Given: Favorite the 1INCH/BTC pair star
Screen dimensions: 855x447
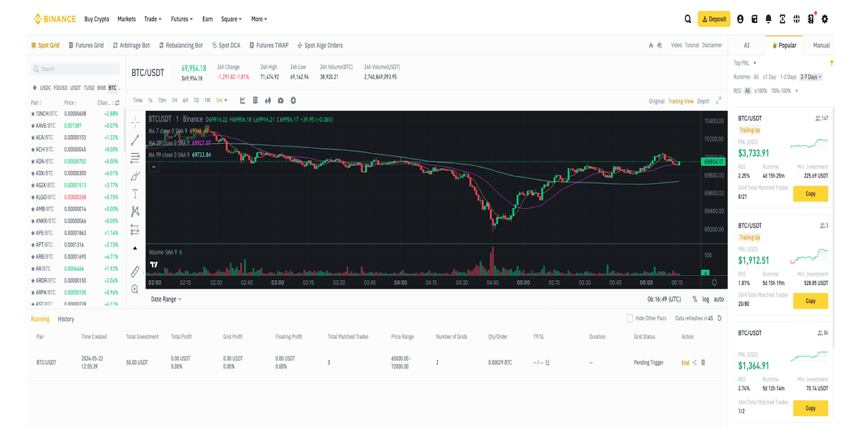Looking at the screenshot, I should (33, 114).
